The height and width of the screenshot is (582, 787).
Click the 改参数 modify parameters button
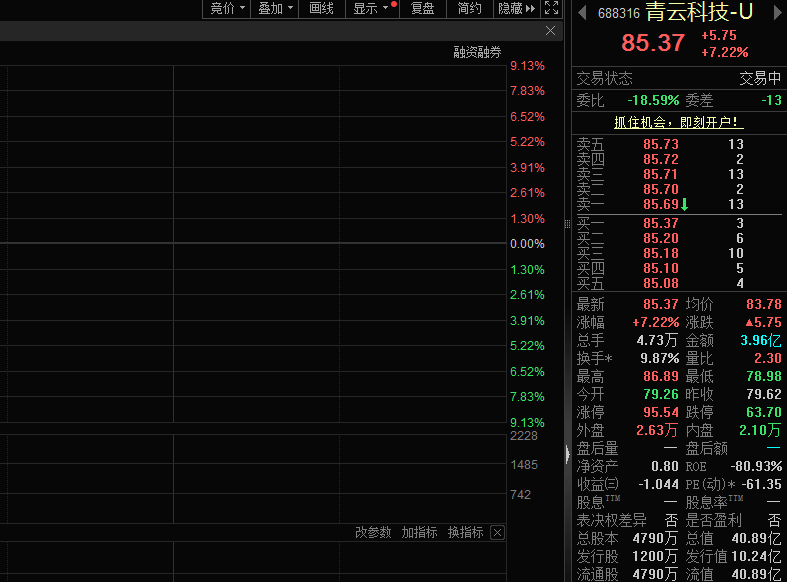pyautogui.click(x=373, y=532)
